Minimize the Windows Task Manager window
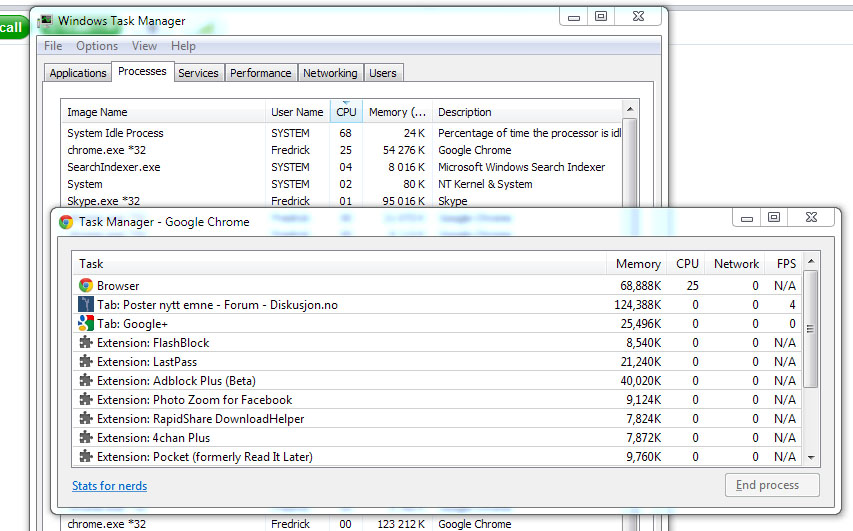 tap(573, 17)
